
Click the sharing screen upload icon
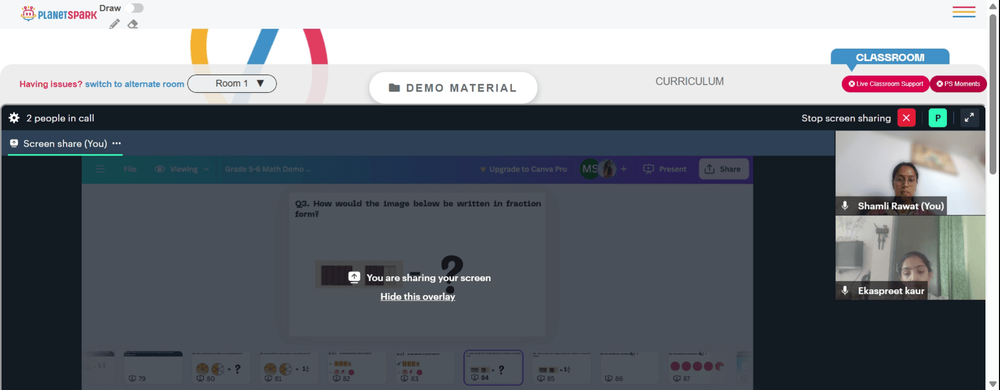355,278
